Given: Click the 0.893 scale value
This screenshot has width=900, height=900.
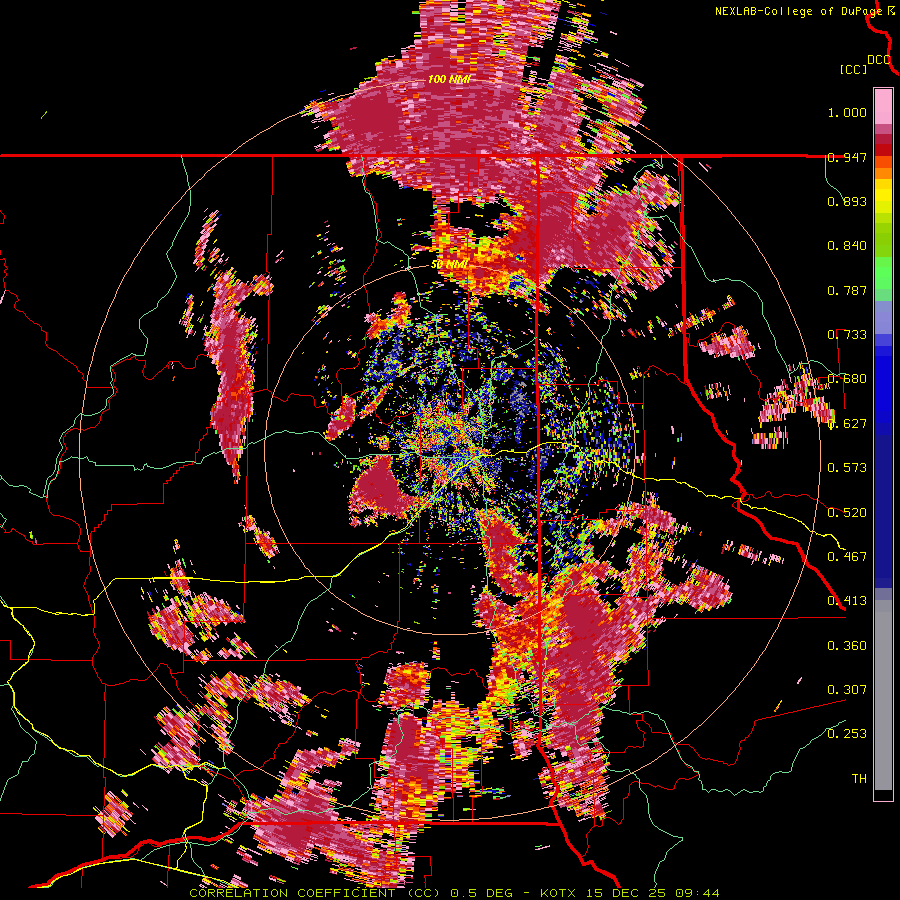Looking at the screenshot, I should 847,201.
